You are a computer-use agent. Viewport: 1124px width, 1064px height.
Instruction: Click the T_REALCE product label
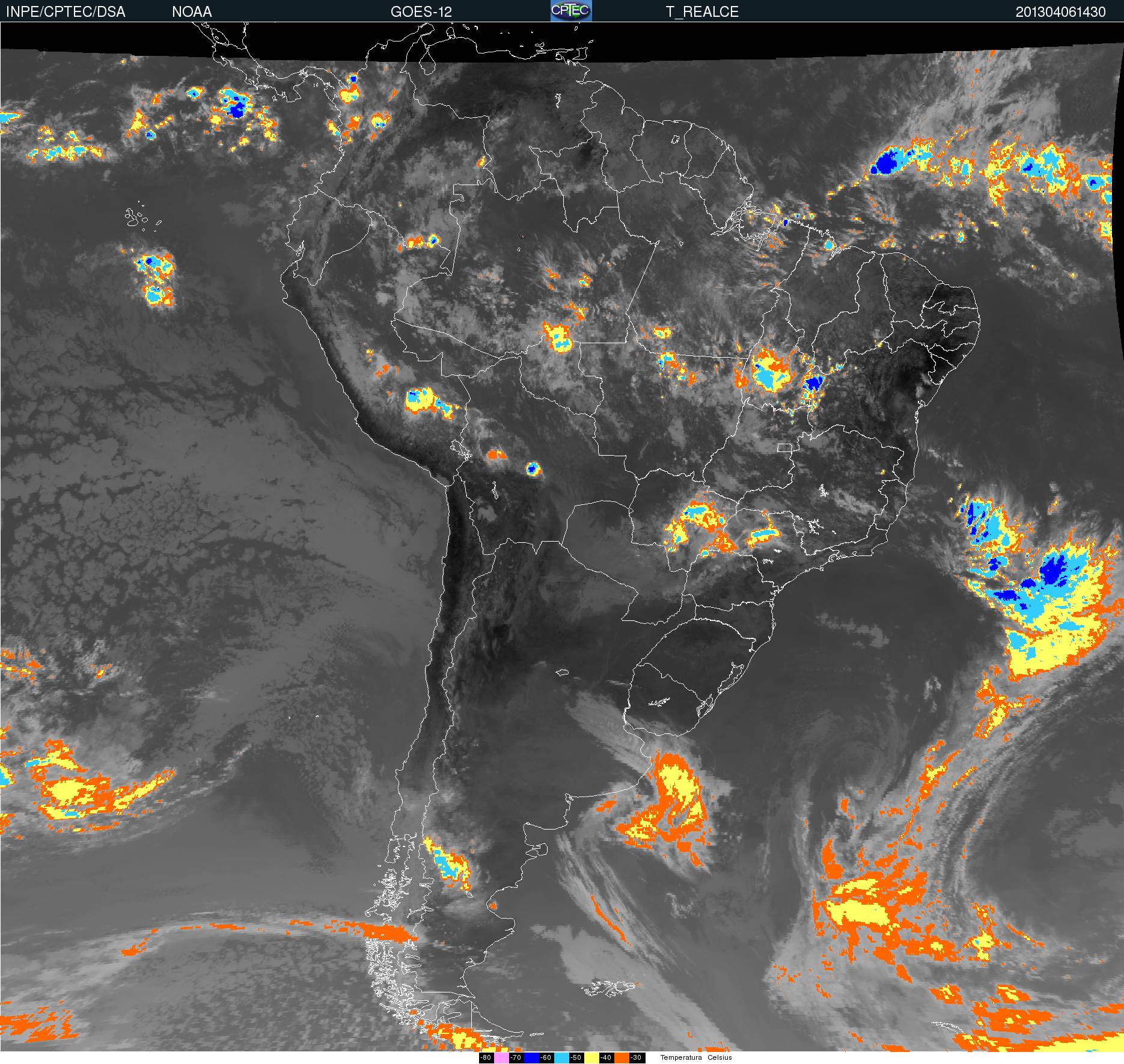(702, 12)
